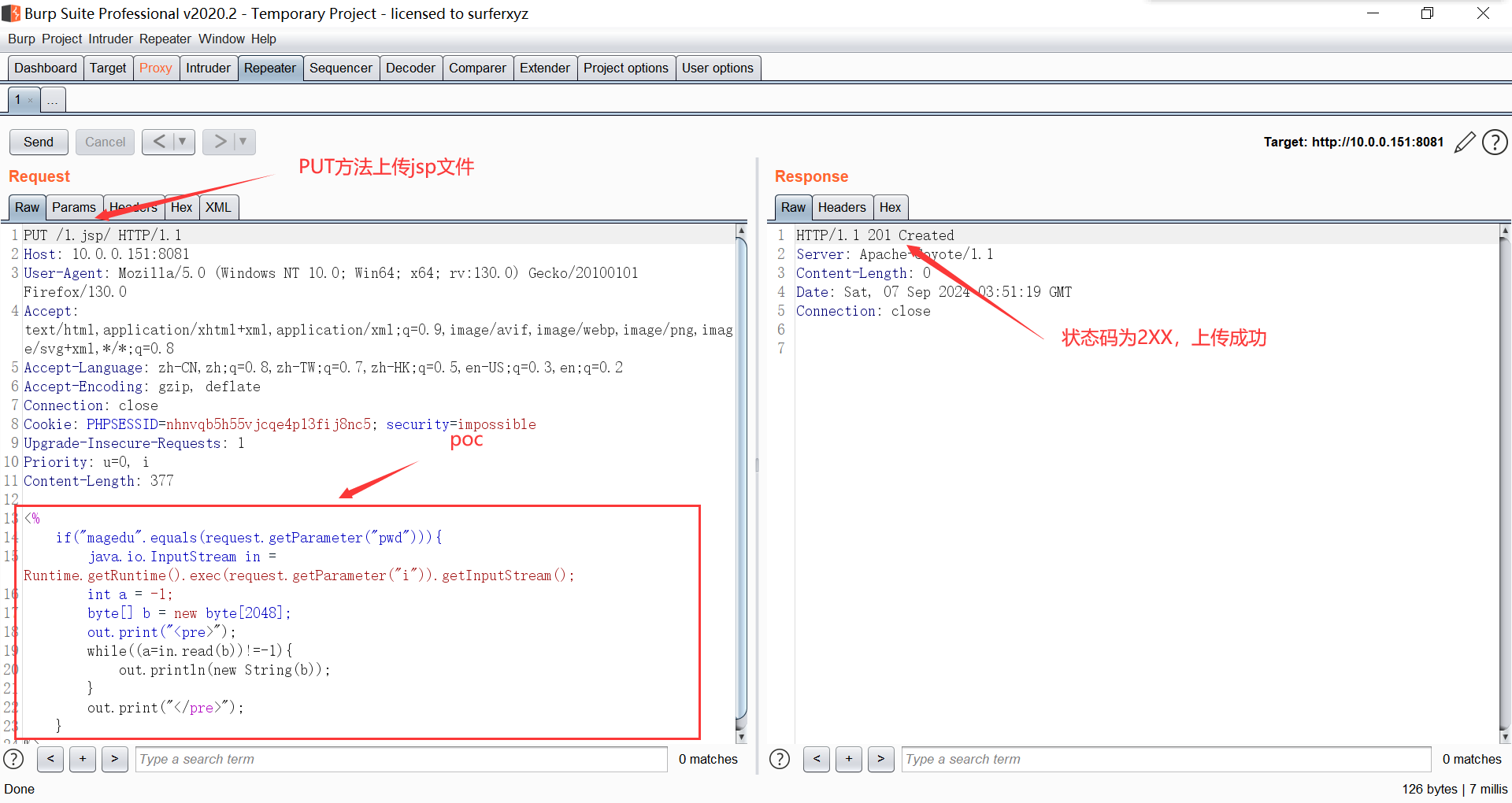The height and width of the screenshot is (803, 1512).
Task: Switch to the Proxy tab
Action: (x=156, y=68)
